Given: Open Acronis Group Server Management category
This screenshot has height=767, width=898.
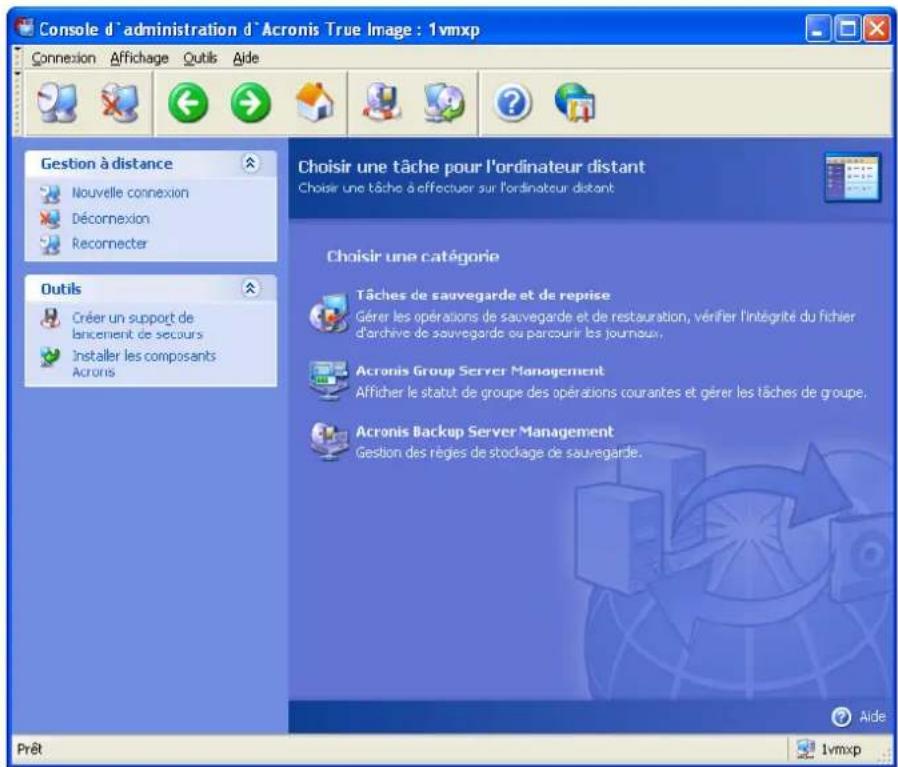Looking at the screenshot, I should [x=480, y=371].
